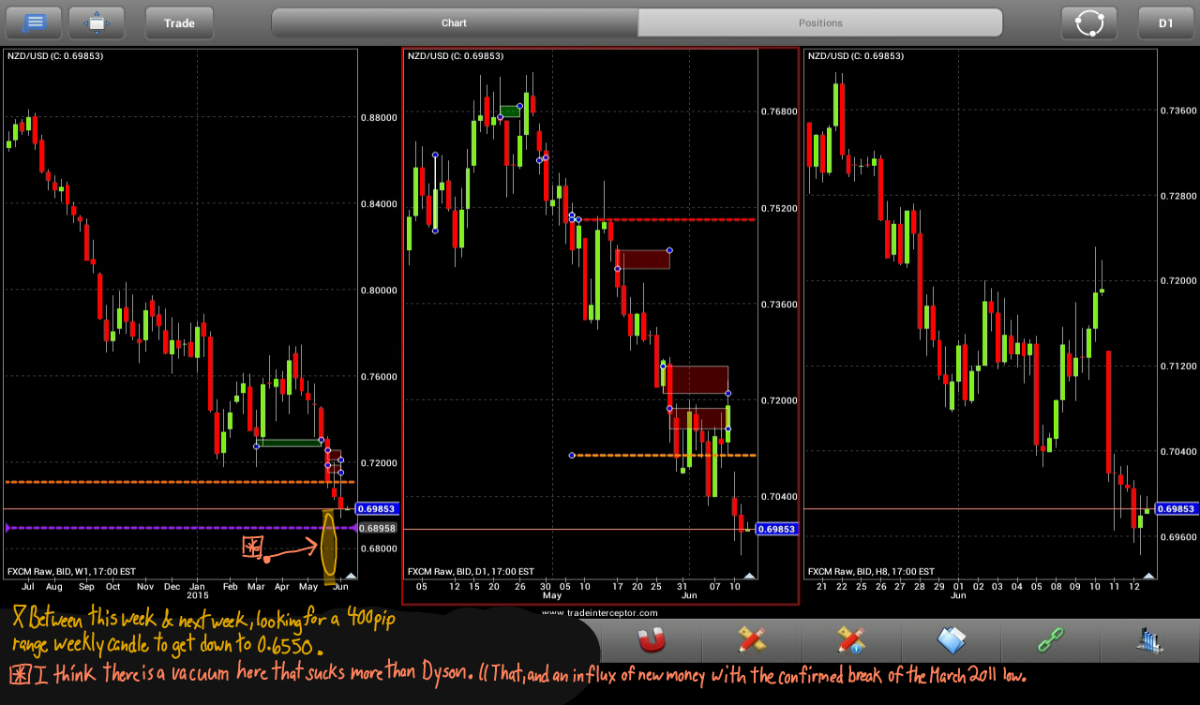Open the indicators bar-chart icon
The height and width of the screenshot is (705, 1200).
pos(1149,639)
